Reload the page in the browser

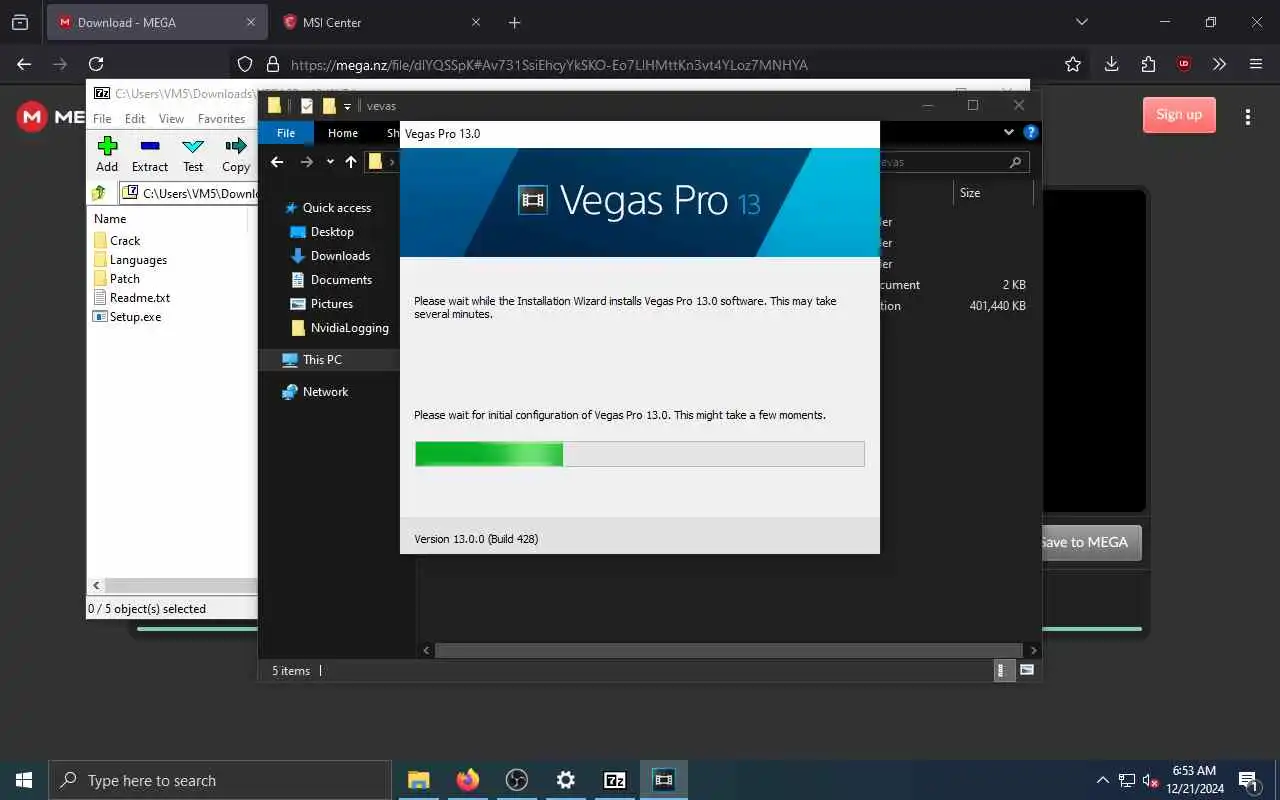pyautogui.click(x=96, y=64)
